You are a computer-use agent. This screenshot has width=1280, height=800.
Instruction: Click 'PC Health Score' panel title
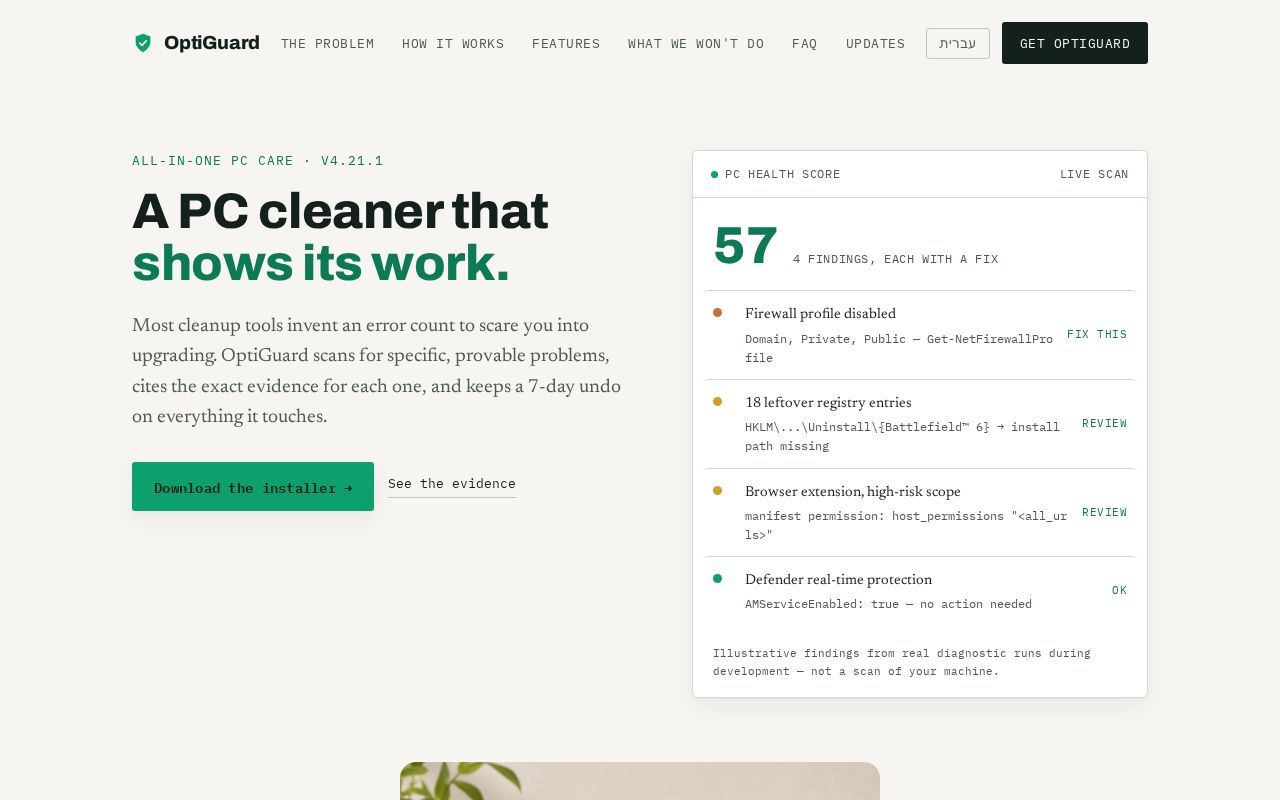tap(783, 174)
